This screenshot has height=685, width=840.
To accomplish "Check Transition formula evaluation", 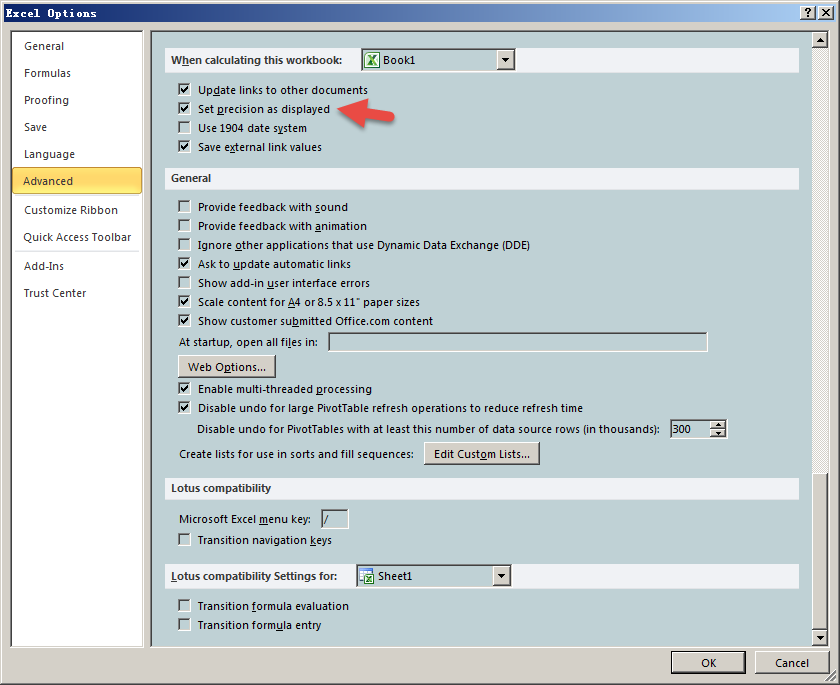I will [184, 606].
